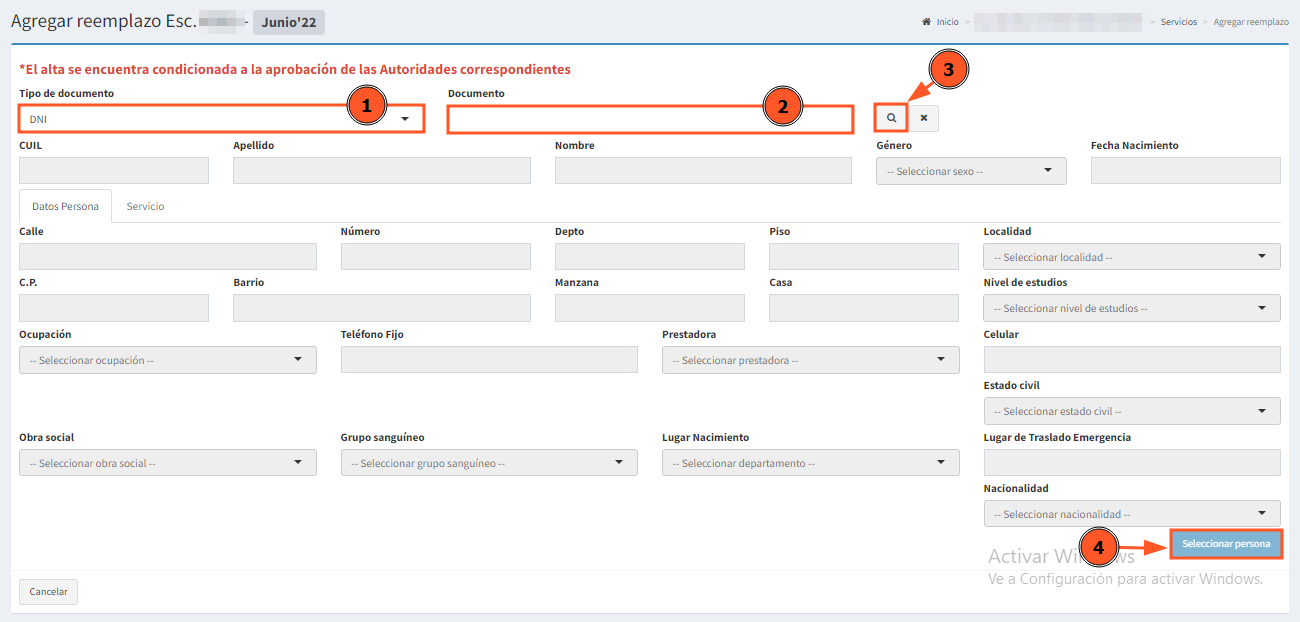Open the Seleccionar nacionalidad dropdown
The image size is (1300, 622).
[1132, 514]
